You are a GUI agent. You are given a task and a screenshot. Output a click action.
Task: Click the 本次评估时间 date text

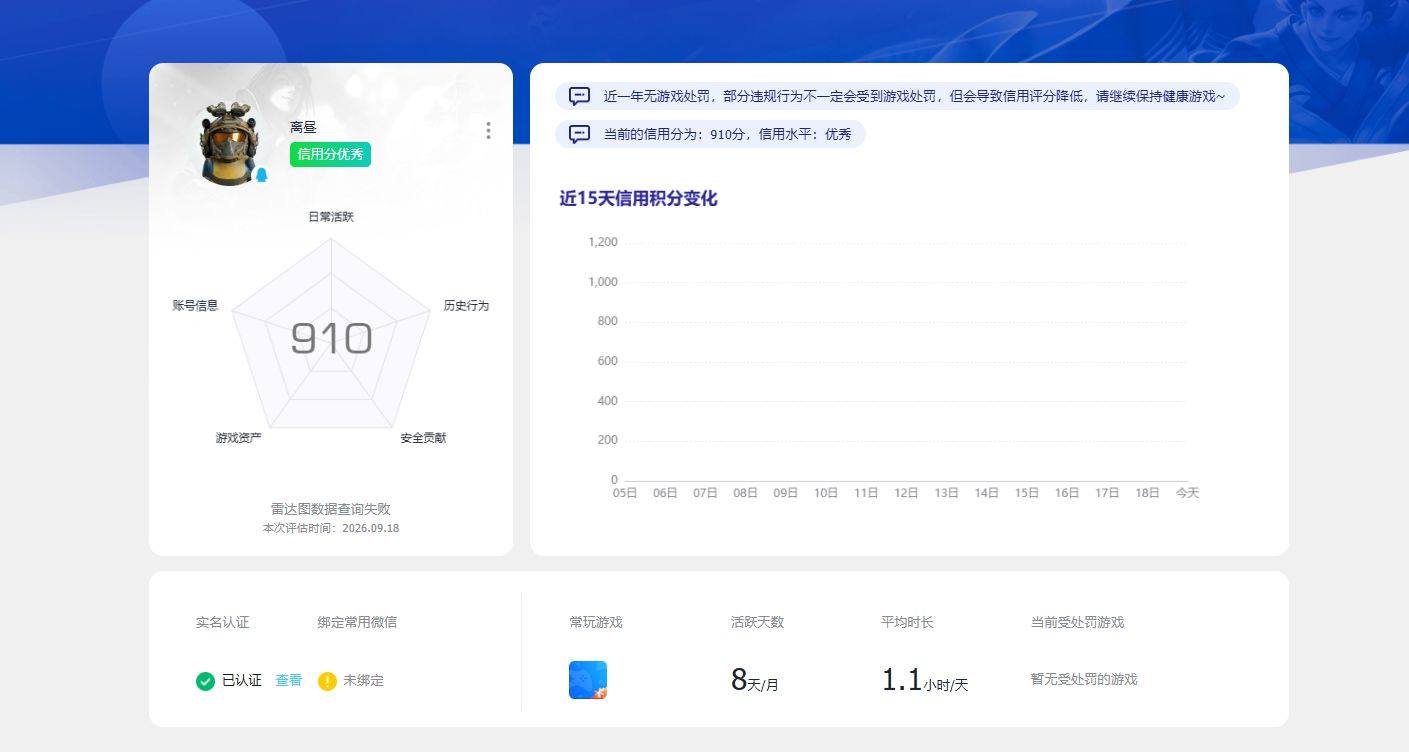pos(331,528)
